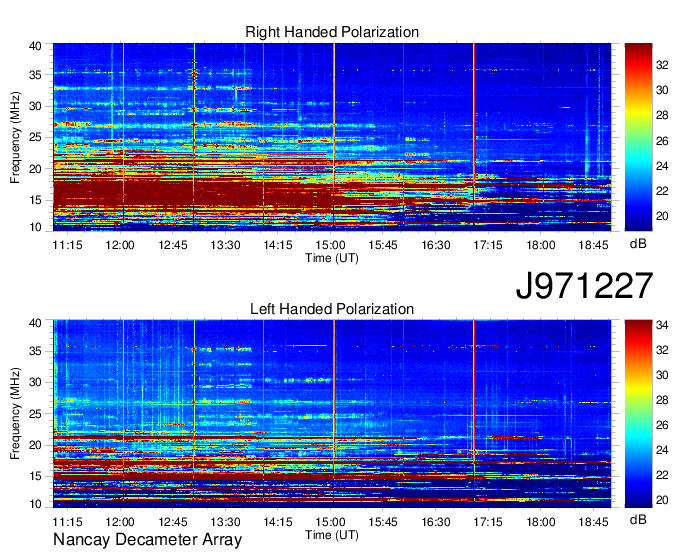The width and height of the screenshot is (680, 552).
Task: Click the 30 MHz tick label of Right Handed plot
Action: coord(35,106)
